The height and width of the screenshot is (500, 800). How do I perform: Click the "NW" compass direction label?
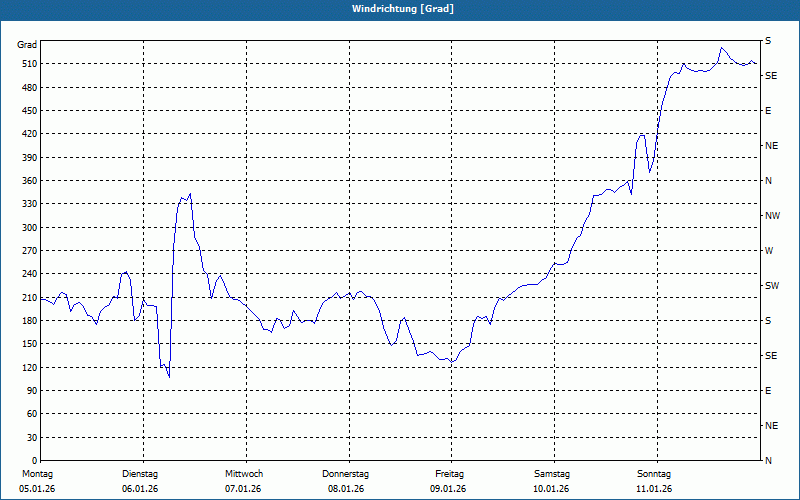click(x=772, y=216)
